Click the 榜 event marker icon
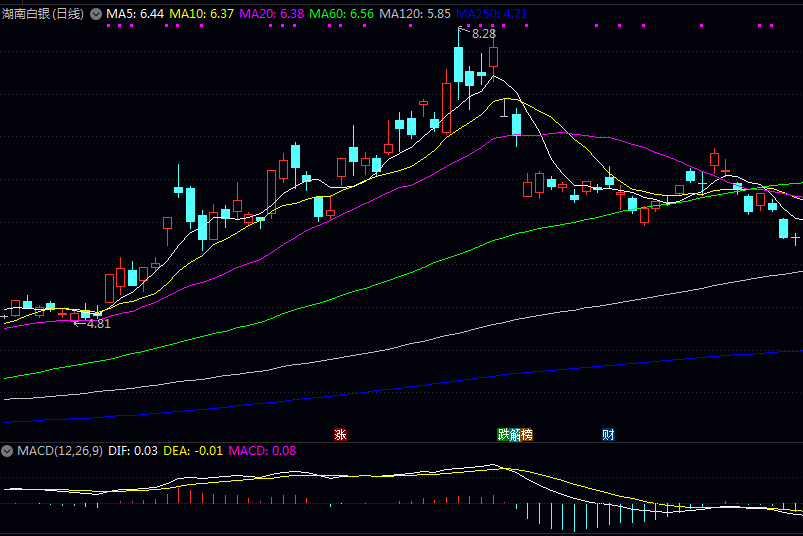 (527, 435)
